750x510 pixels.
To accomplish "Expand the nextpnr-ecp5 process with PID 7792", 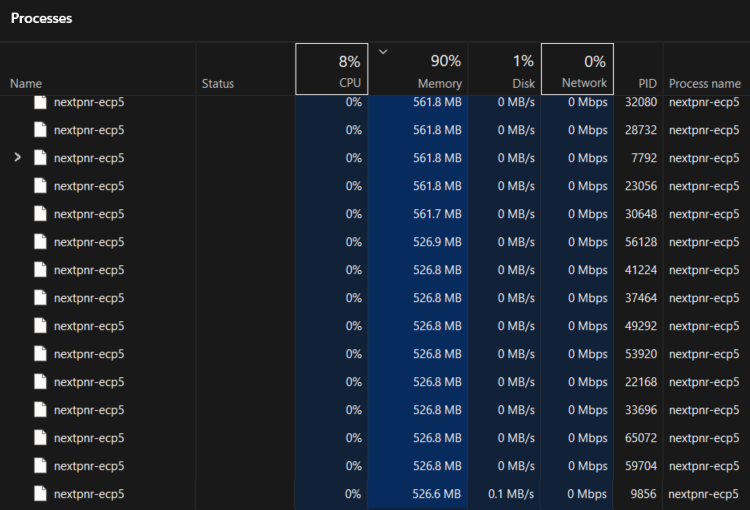I will [18, 157].
